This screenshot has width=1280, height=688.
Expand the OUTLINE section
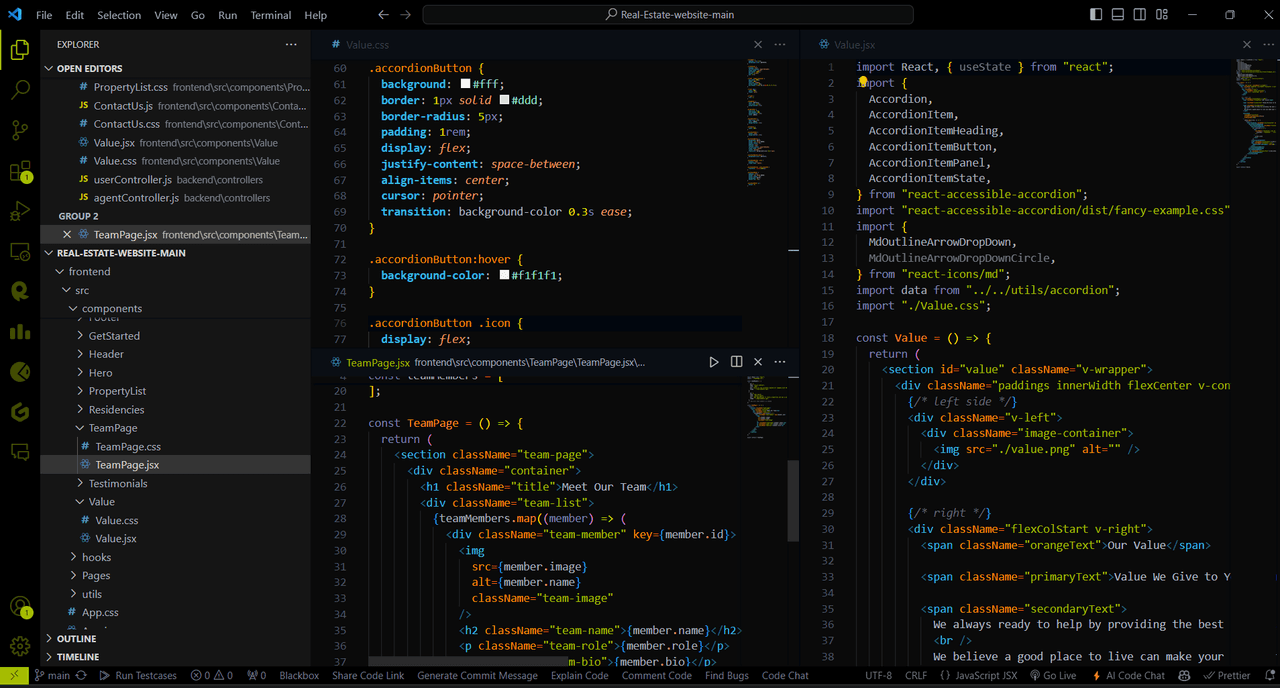point(77,639)
